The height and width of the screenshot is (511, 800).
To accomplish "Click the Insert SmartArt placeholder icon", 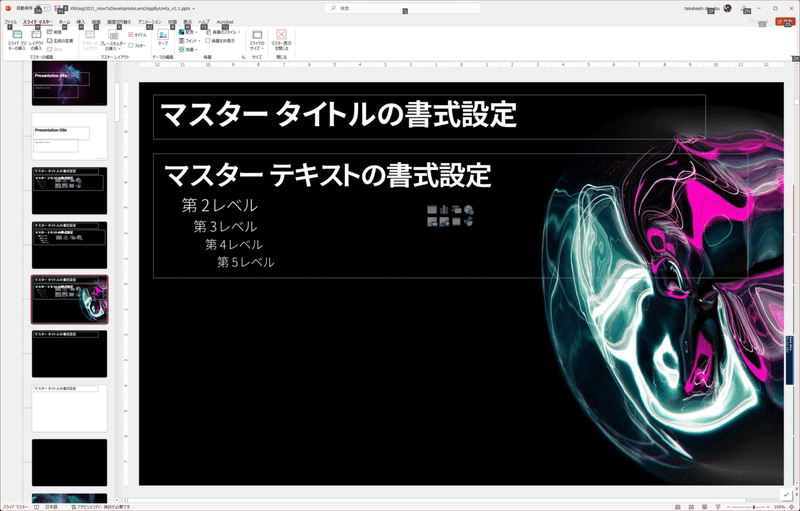I will (456, 210).
